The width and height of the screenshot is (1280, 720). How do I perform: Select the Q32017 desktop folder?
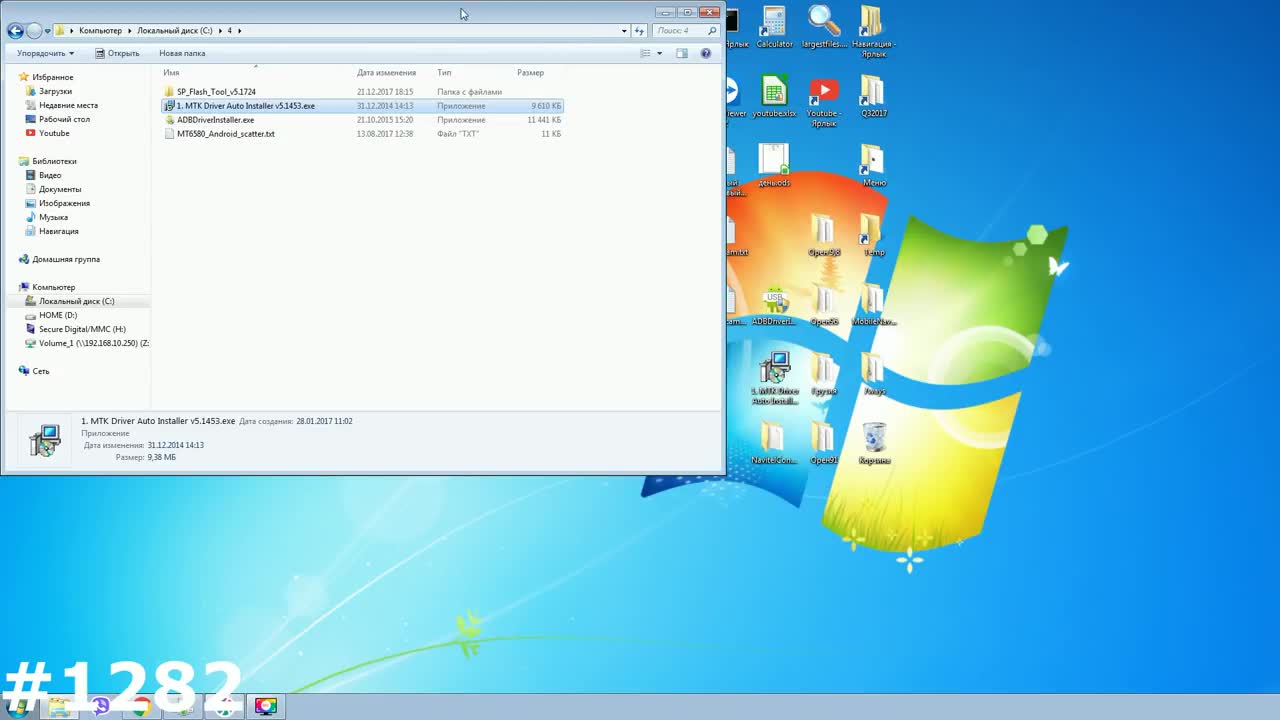pos(873,97)
